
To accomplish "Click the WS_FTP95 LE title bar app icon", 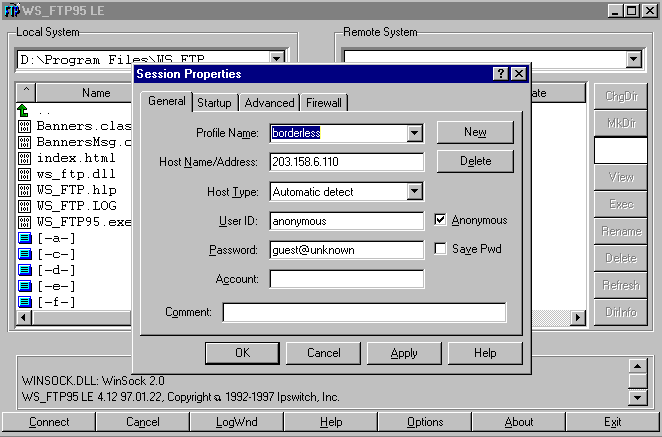I will pyautogui.click(x=12, y=10).
